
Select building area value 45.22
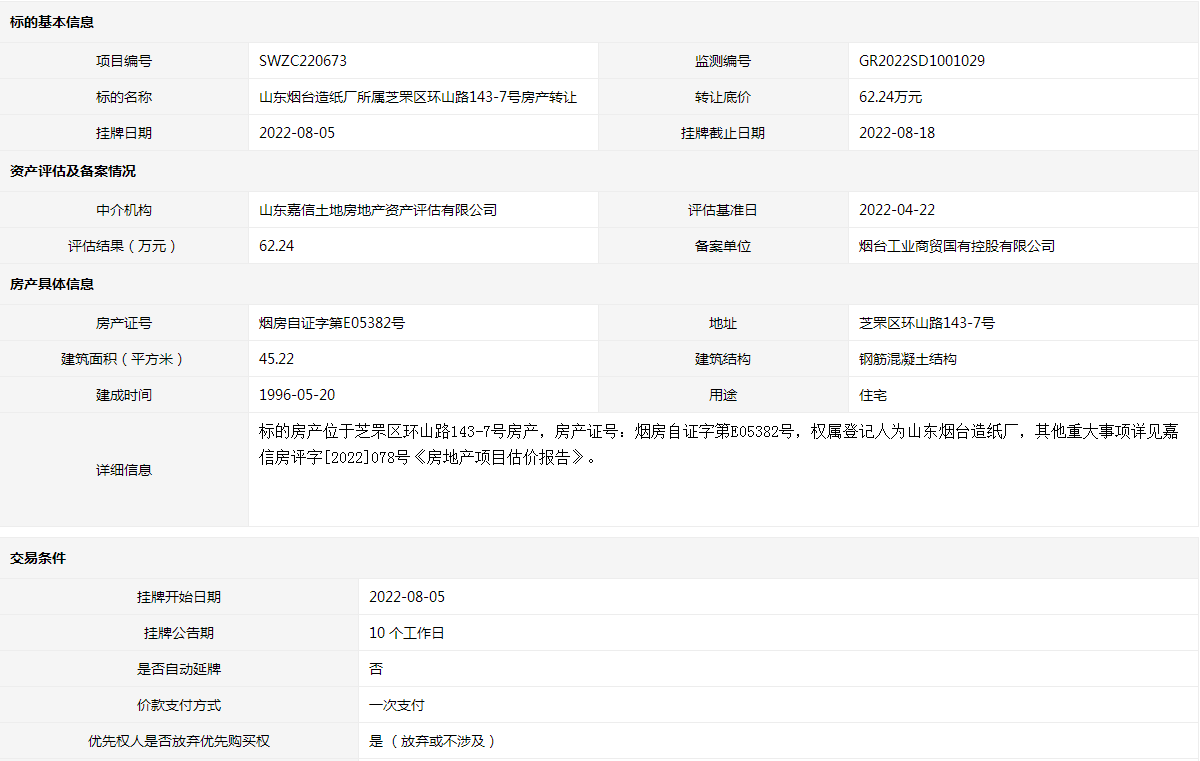click(276, 359)
